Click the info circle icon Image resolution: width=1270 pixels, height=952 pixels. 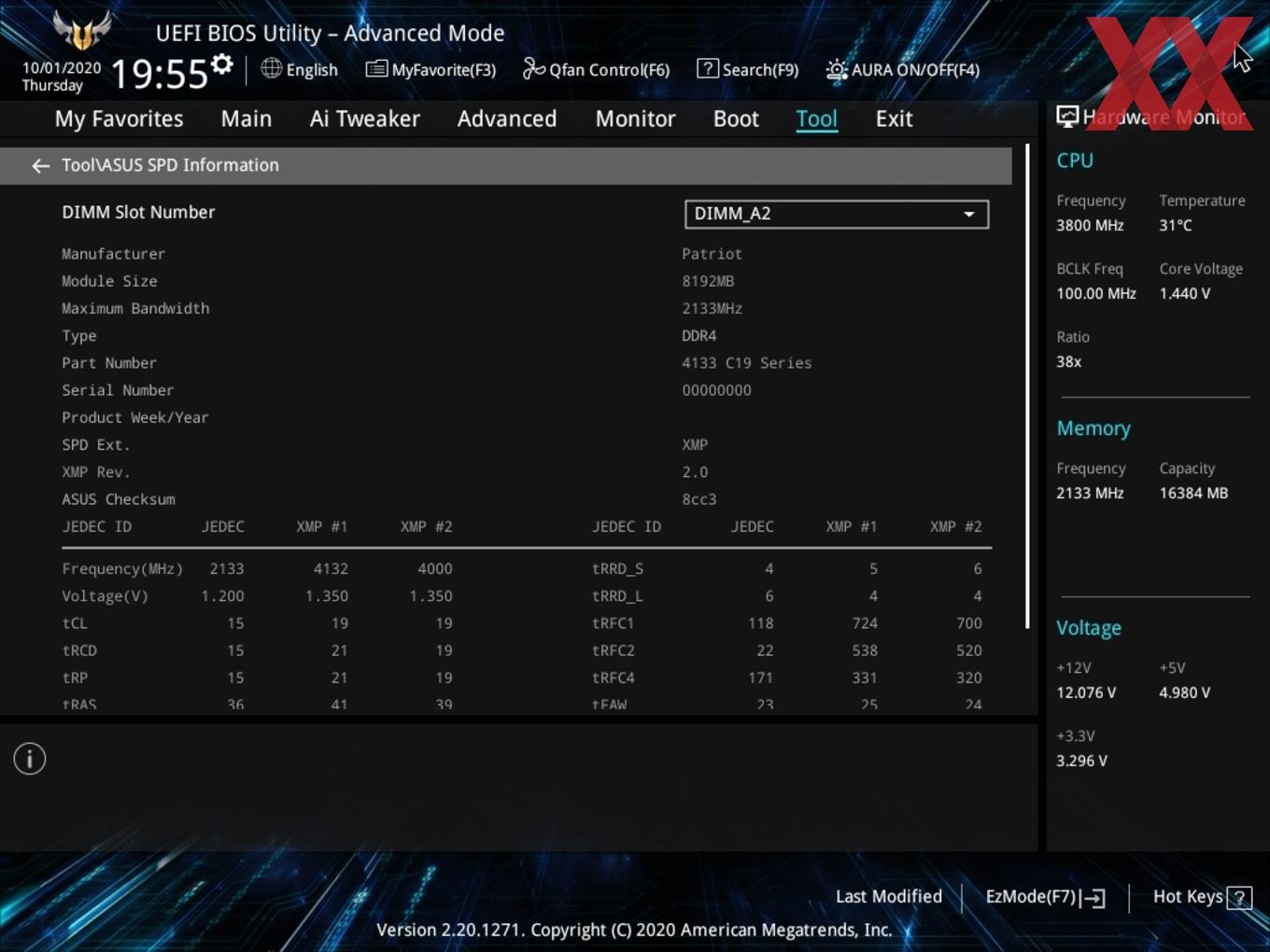pyautogui.click(x=30, y=759)
